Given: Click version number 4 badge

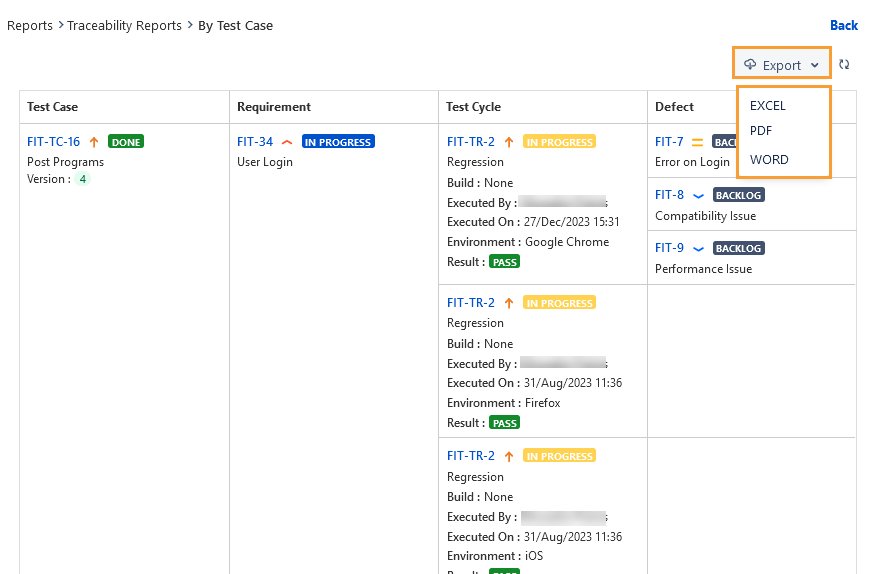Looking at the screenshot, I should pos(84,179).
